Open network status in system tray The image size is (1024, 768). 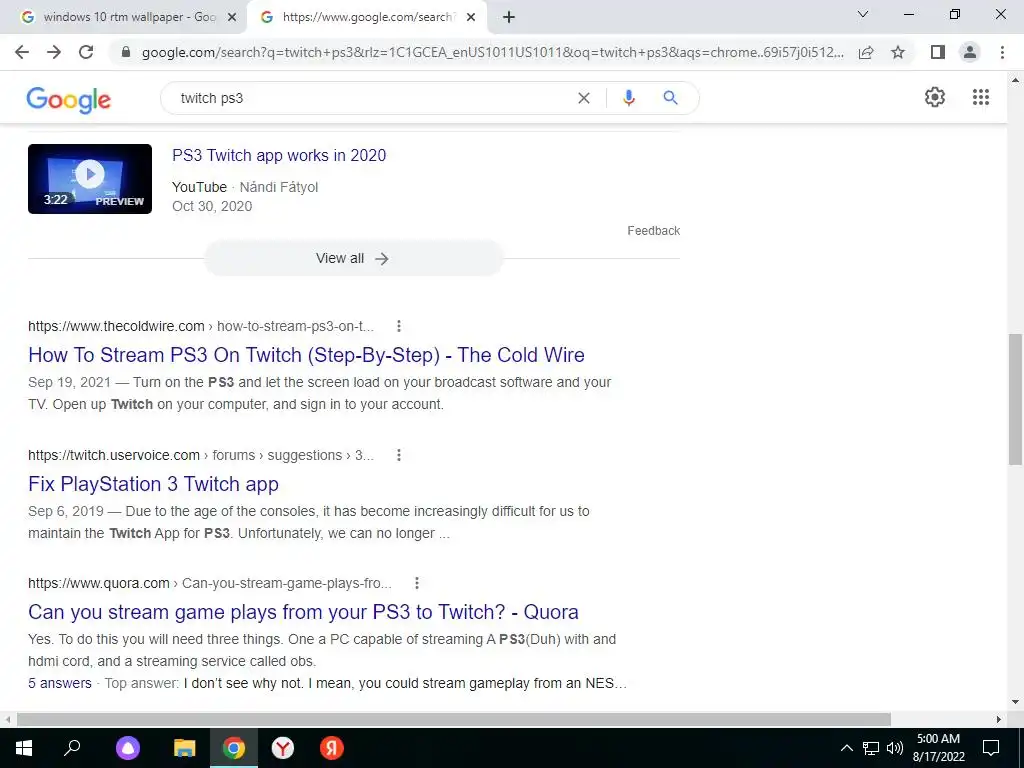[871, 748]
